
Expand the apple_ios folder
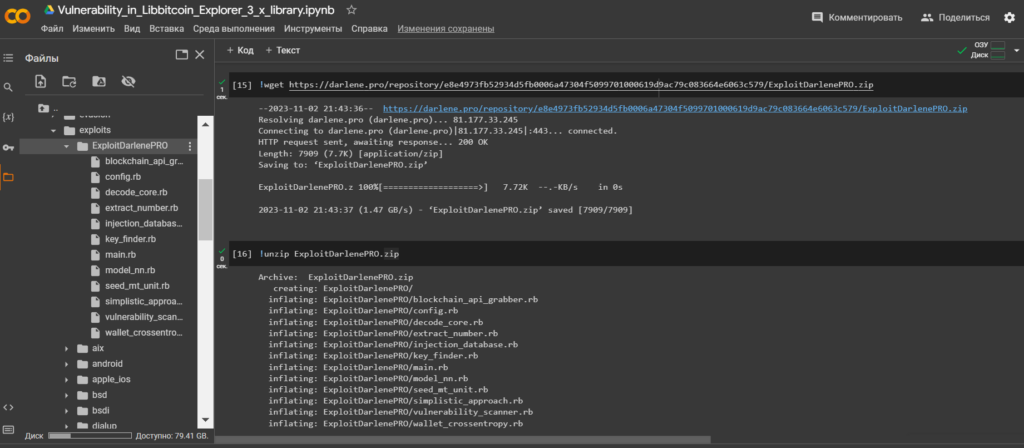[66, 379]
